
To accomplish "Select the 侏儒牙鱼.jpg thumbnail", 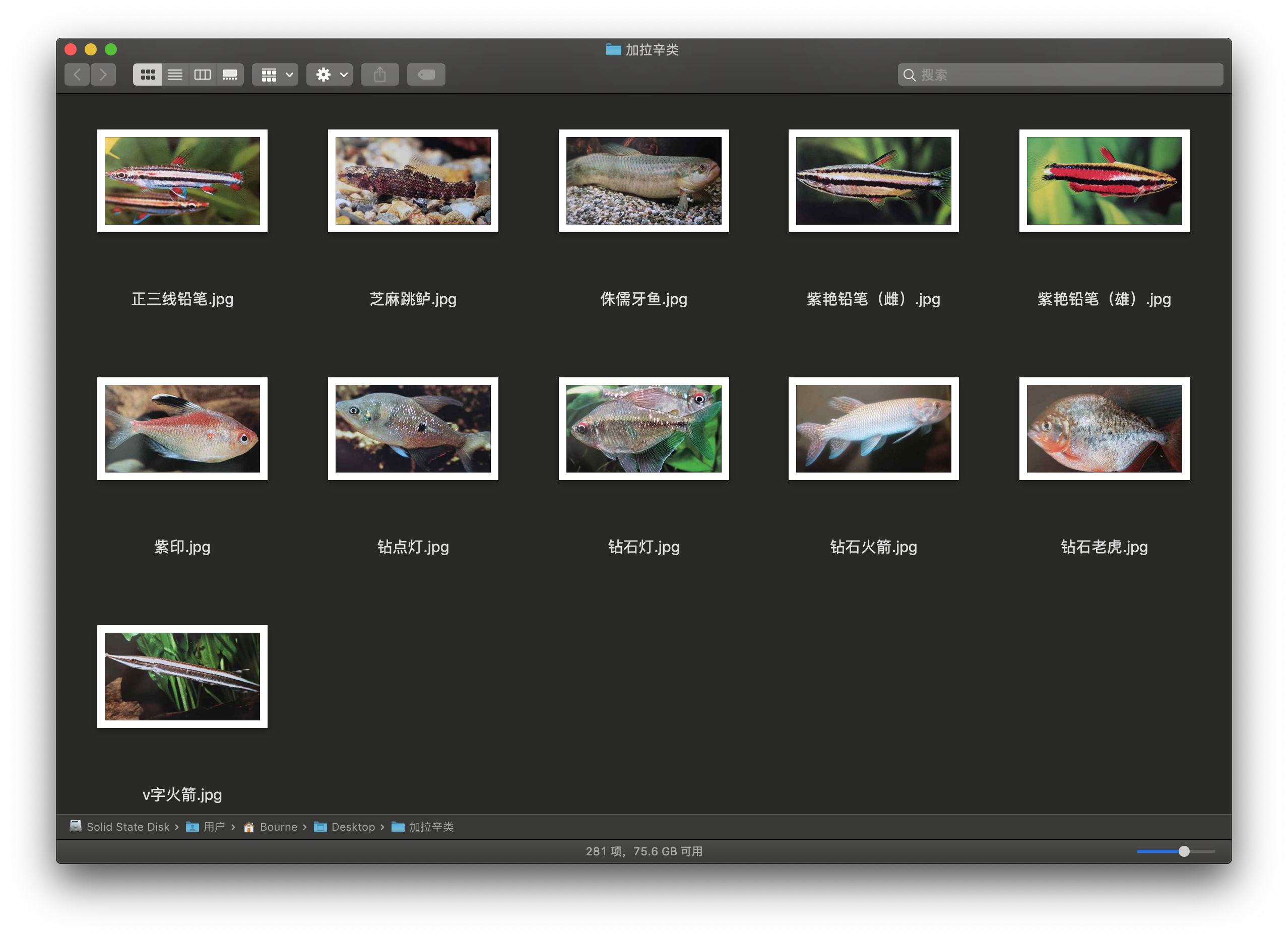I will pos(643,180).
